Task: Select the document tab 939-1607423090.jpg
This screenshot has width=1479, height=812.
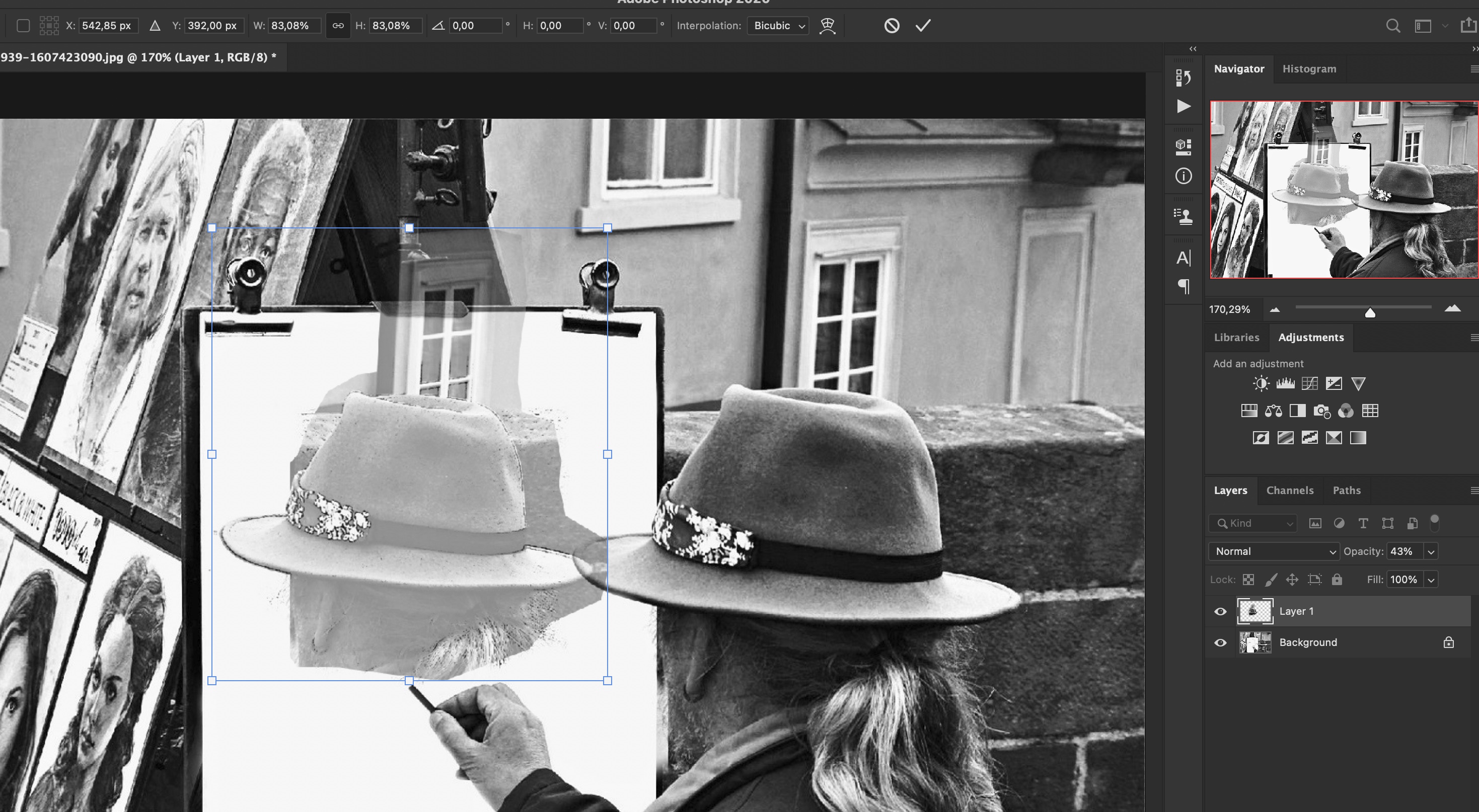Action: tap(138, 57)
